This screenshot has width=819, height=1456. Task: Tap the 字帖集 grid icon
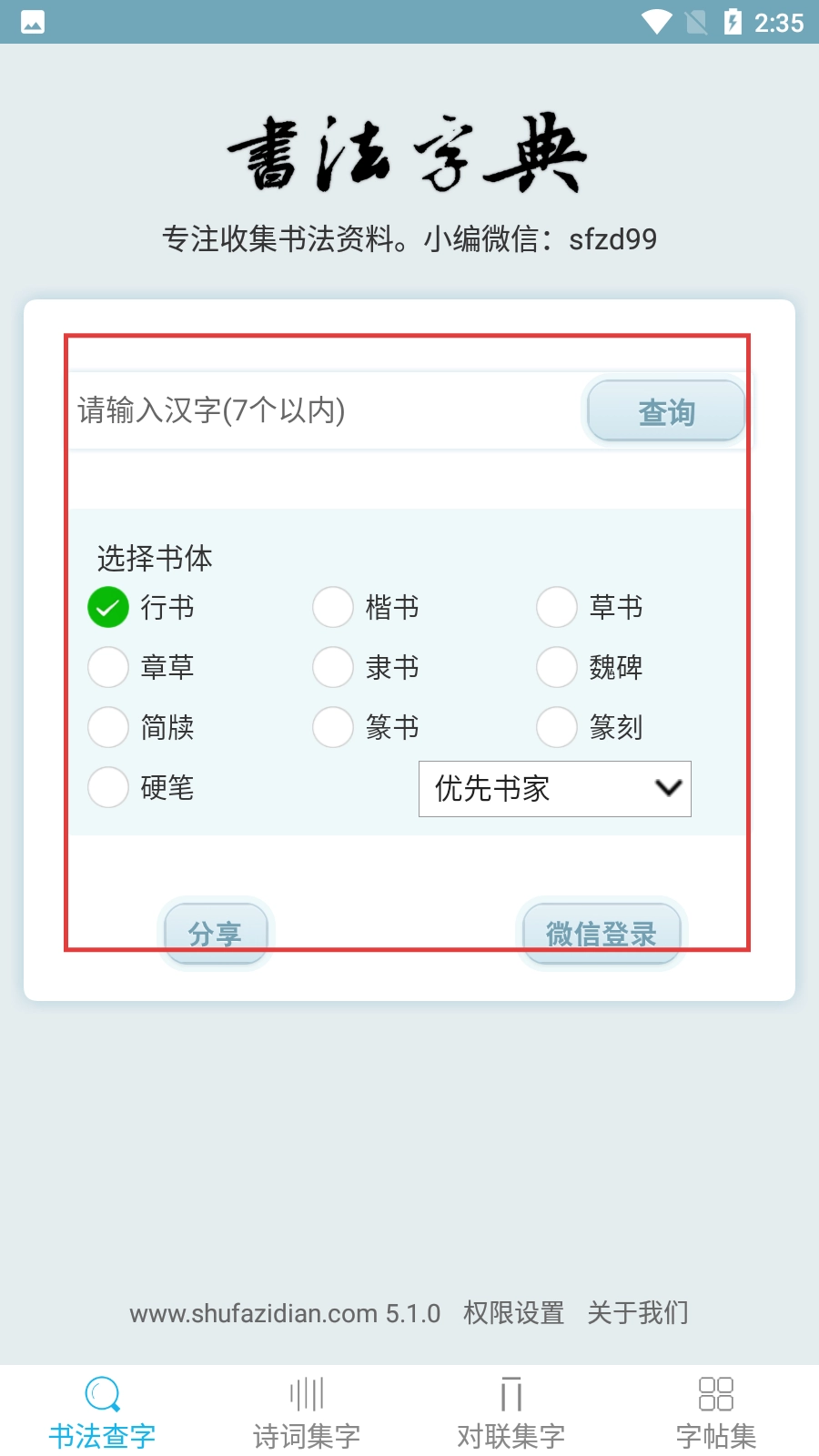click(x=715, y=1393)
